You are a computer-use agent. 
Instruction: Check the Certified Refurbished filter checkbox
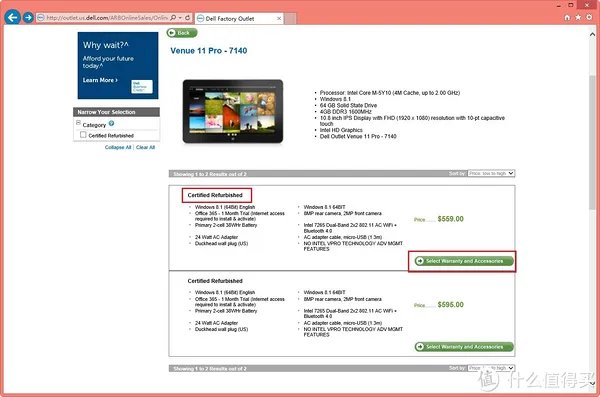coord(83,135)
